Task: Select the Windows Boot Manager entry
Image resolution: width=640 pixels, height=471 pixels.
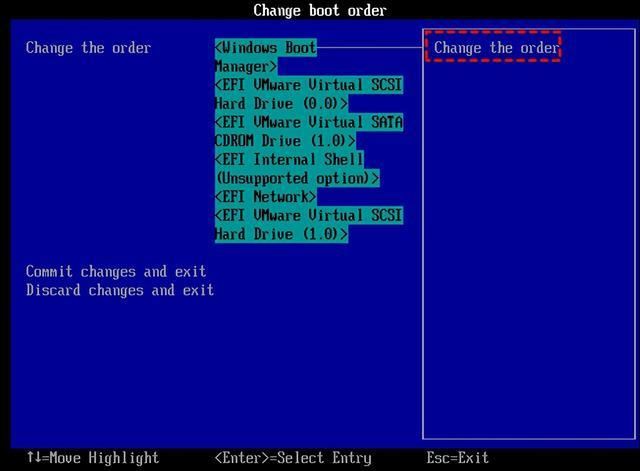Action: [265, 57]
